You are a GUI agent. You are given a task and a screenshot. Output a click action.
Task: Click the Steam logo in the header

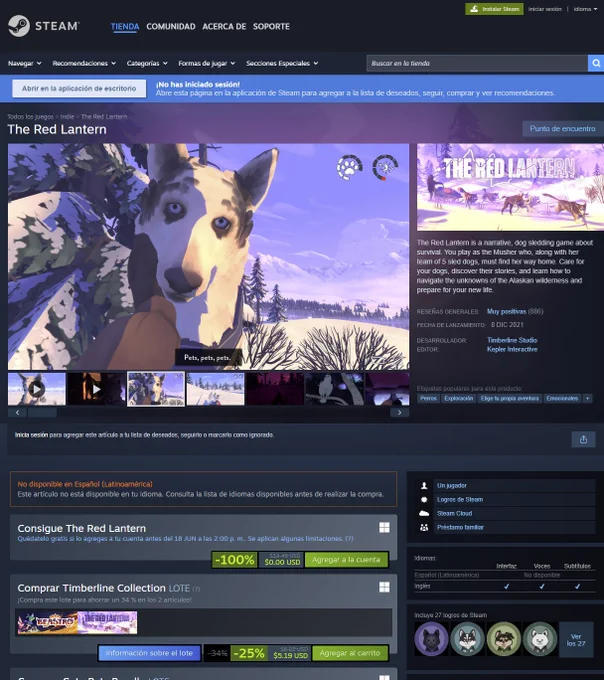click(x=43, y=26)
